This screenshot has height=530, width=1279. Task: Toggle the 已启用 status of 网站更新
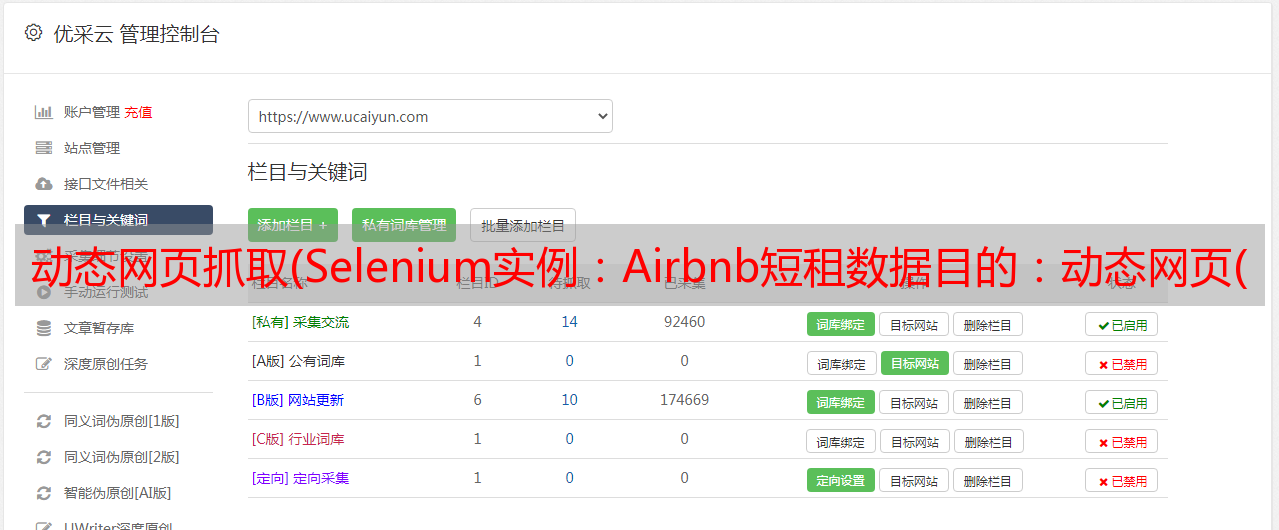pyautogui.click(x=1122, y=402)
